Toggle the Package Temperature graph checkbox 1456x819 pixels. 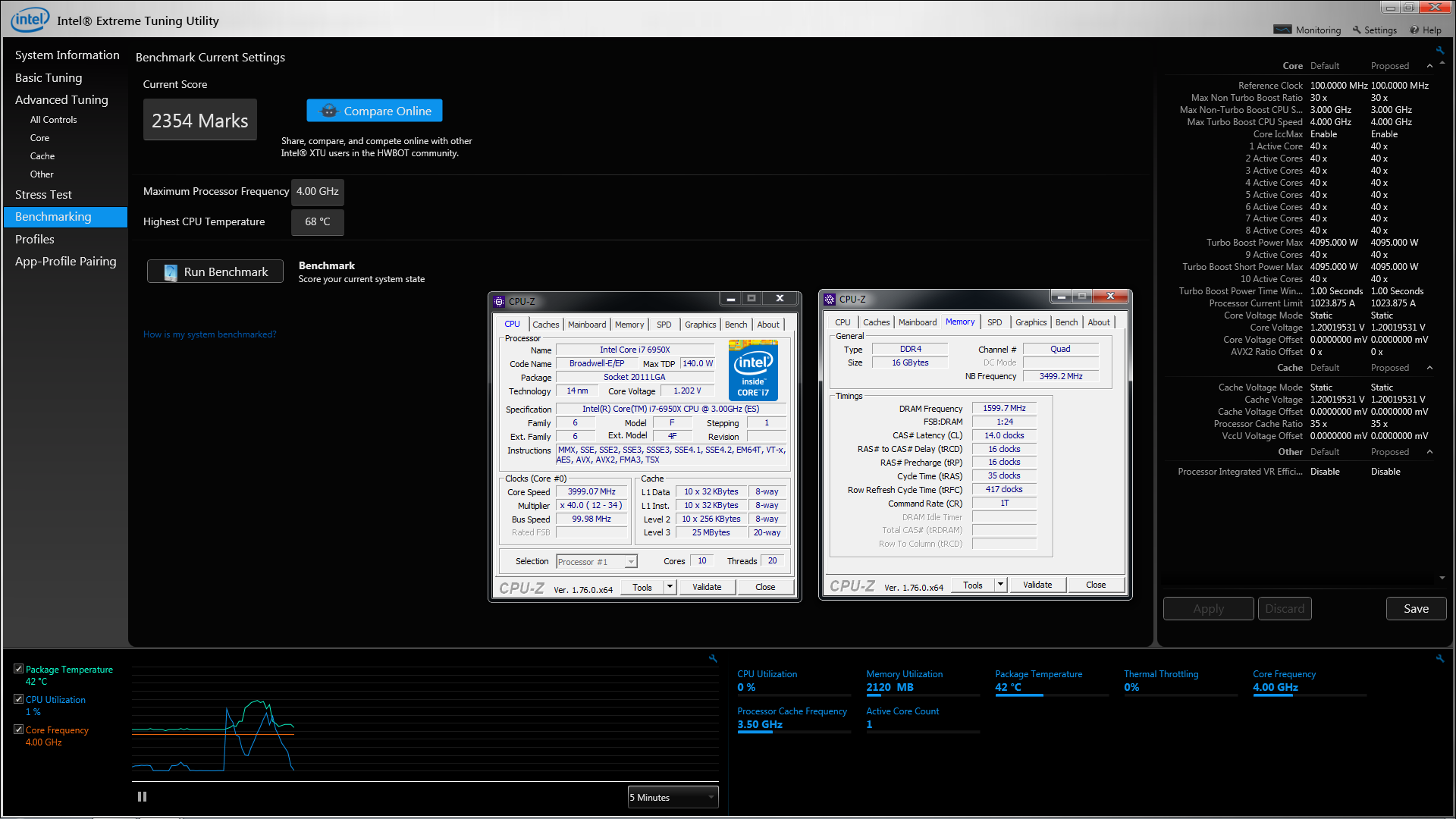(19, 668)
